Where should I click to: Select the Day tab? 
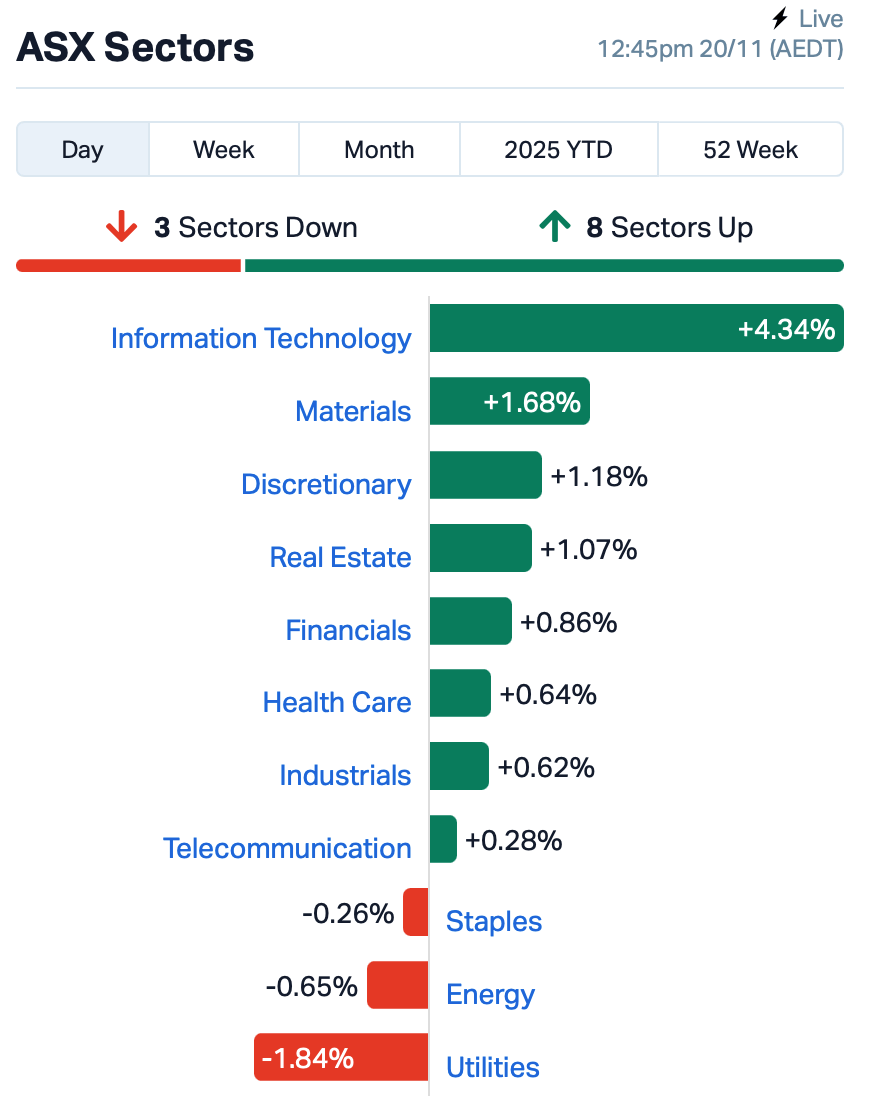tap(82, 150)
